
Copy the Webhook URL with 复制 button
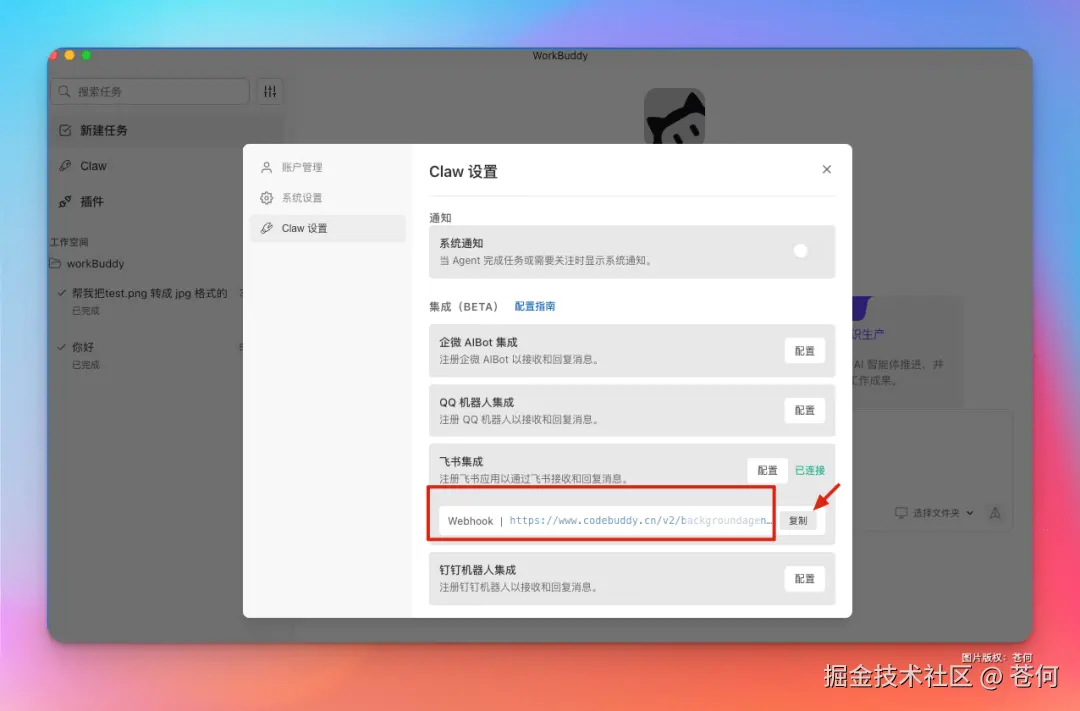[x=800, y=520]
